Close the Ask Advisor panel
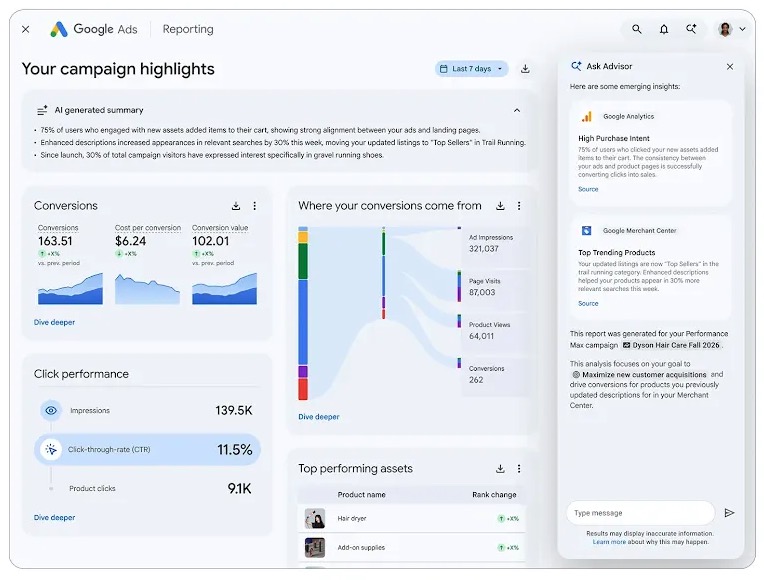Image resolution: width=764 pixels, height=580 pixels. click(729, 67)
